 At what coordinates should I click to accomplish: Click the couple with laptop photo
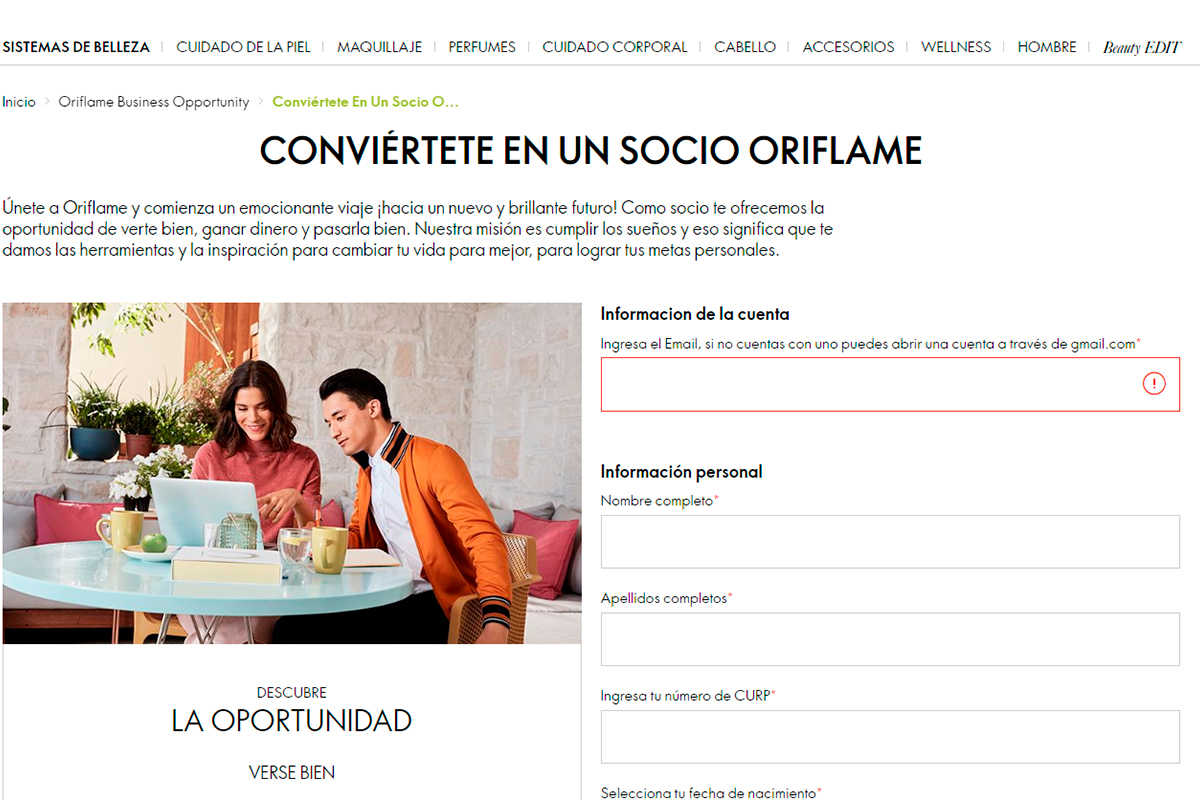[x=292, y=473]
